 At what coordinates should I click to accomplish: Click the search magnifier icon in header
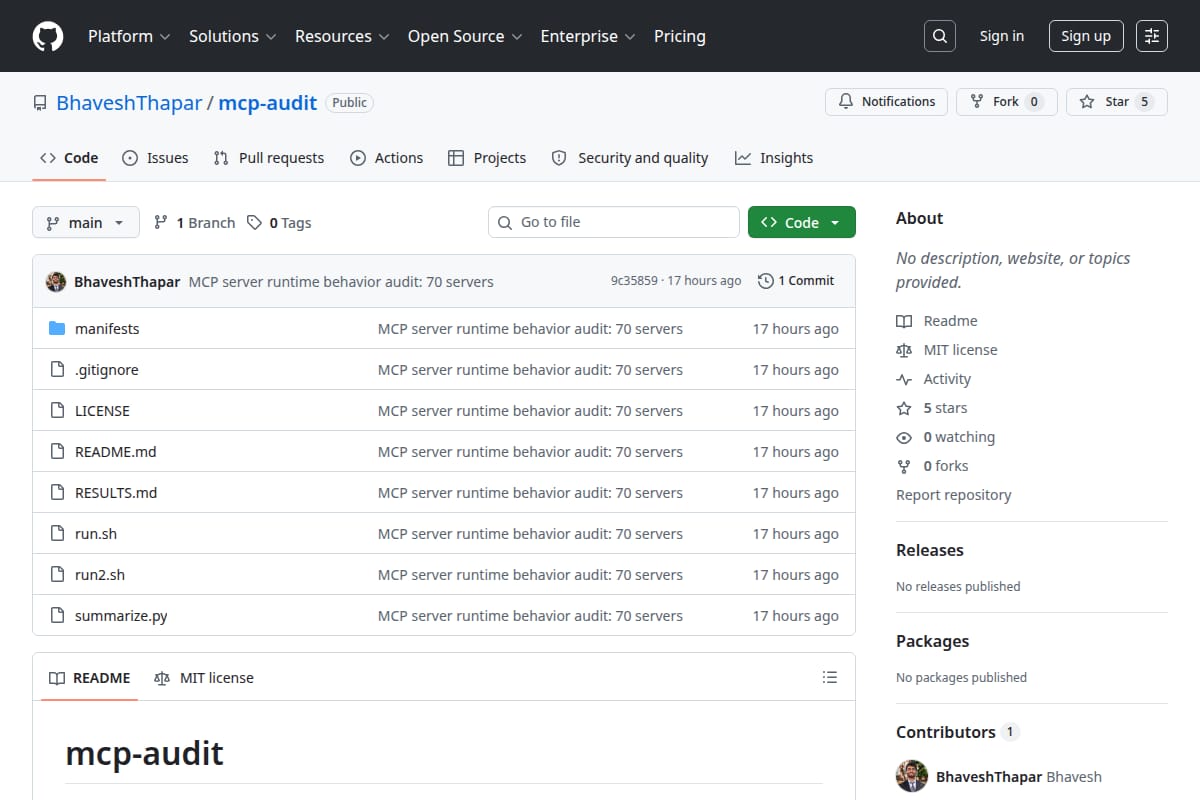[x=940, y=36]
